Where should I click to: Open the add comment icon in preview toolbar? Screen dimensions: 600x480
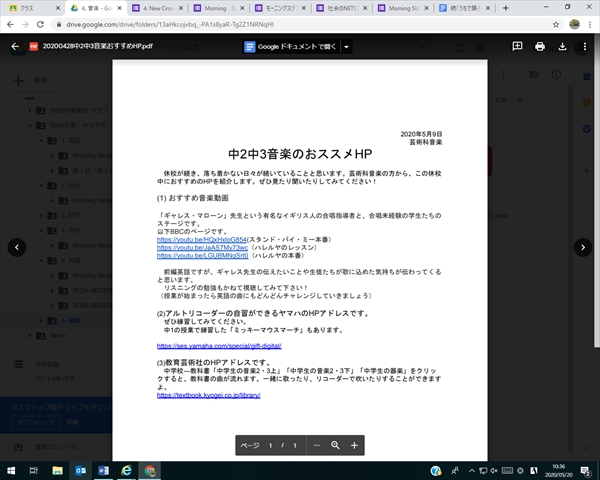(x=517, y=46)
